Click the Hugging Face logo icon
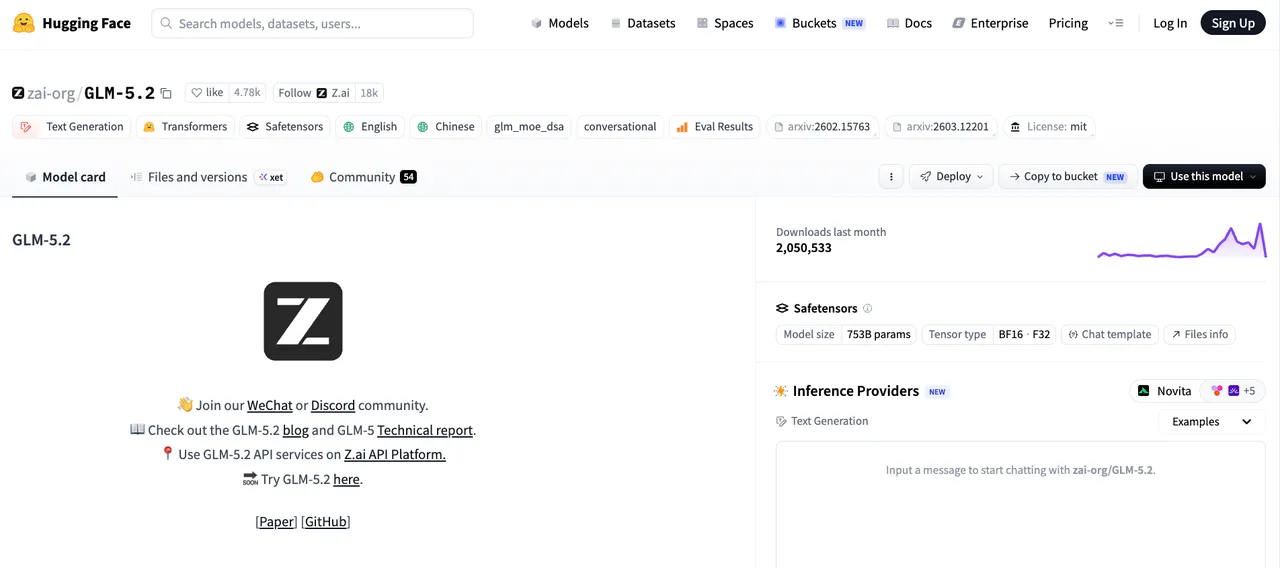The image size is (1280, 568). point(24,23)
